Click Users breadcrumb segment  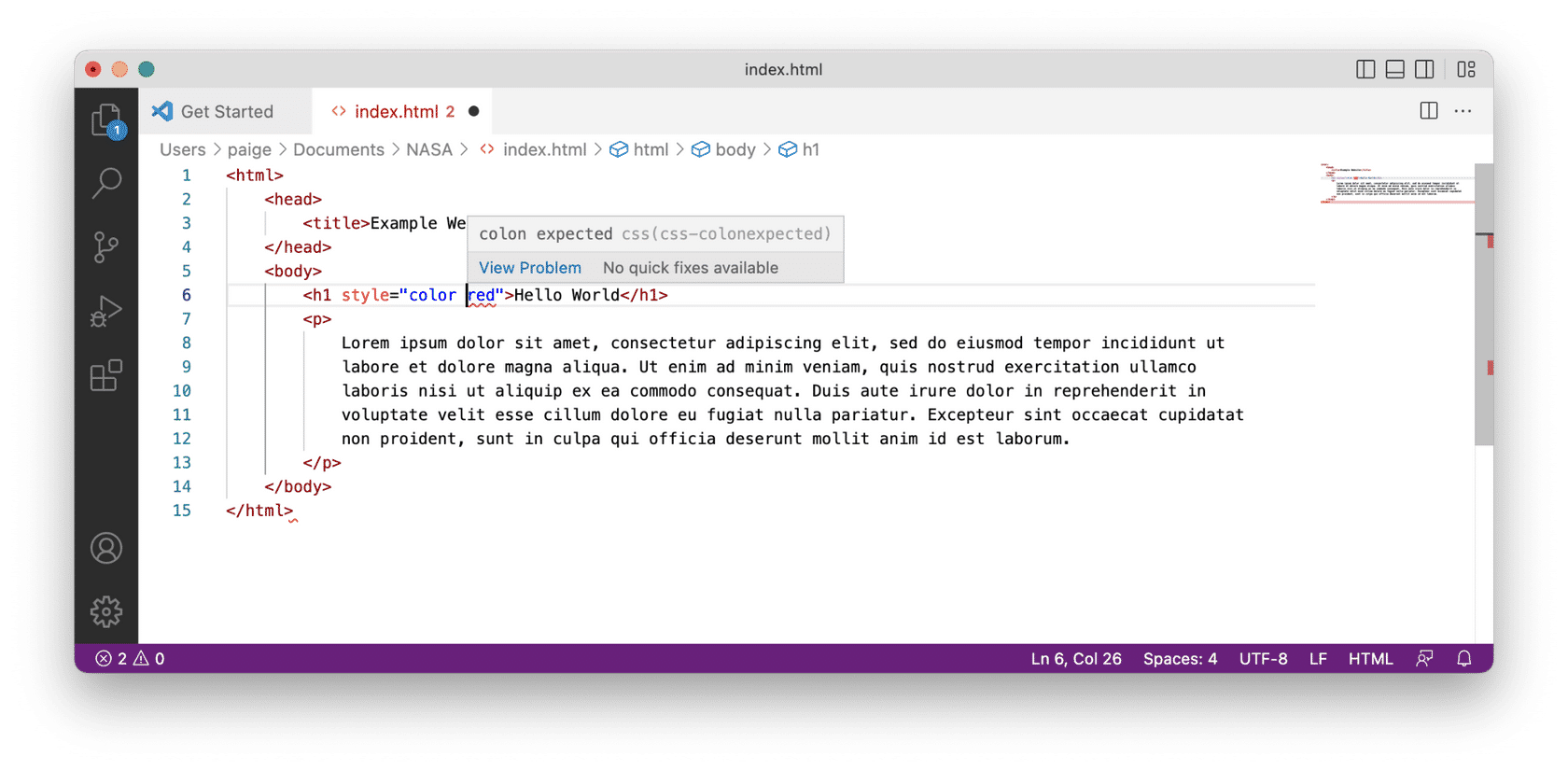(182, 149)
